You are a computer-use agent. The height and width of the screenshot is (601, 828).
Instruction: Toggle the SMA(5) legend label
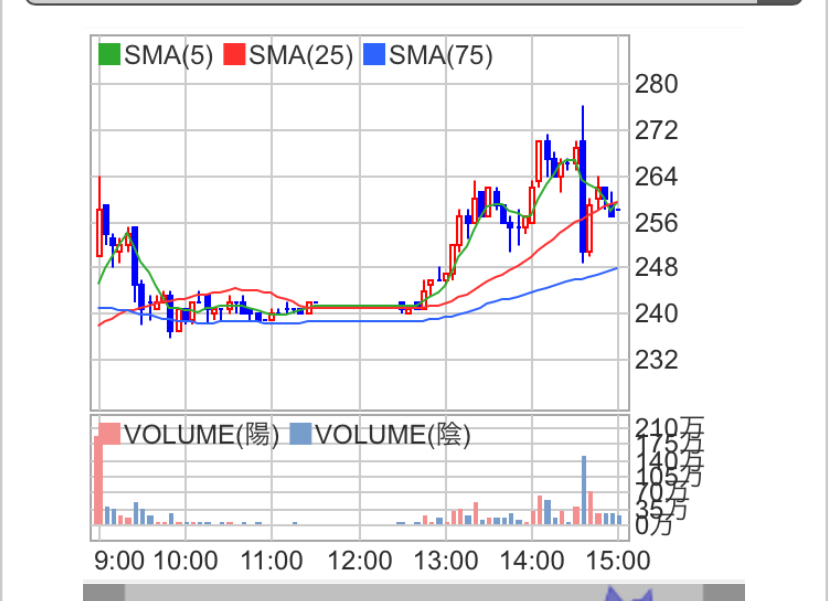click(x=169, y=55)
